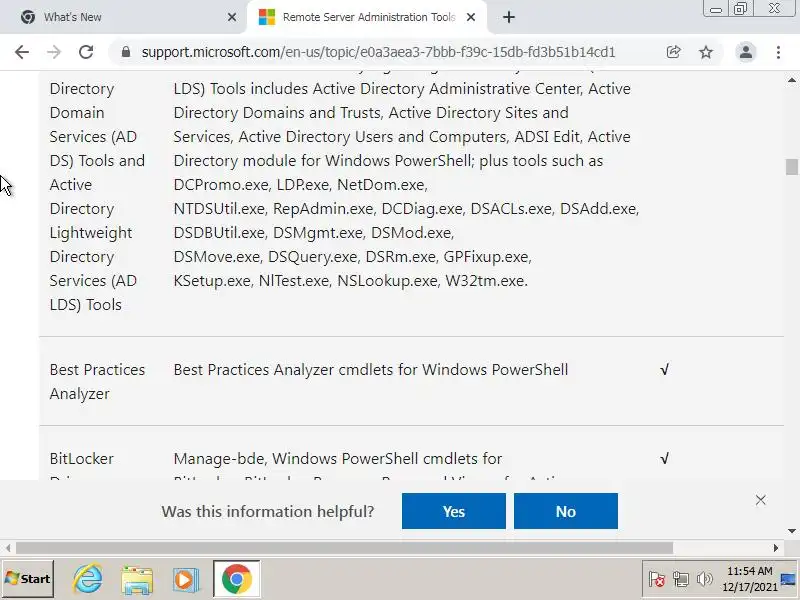The image size is (800, 600).
Task: Click the address bar URL
Action: tap(379, 52)
